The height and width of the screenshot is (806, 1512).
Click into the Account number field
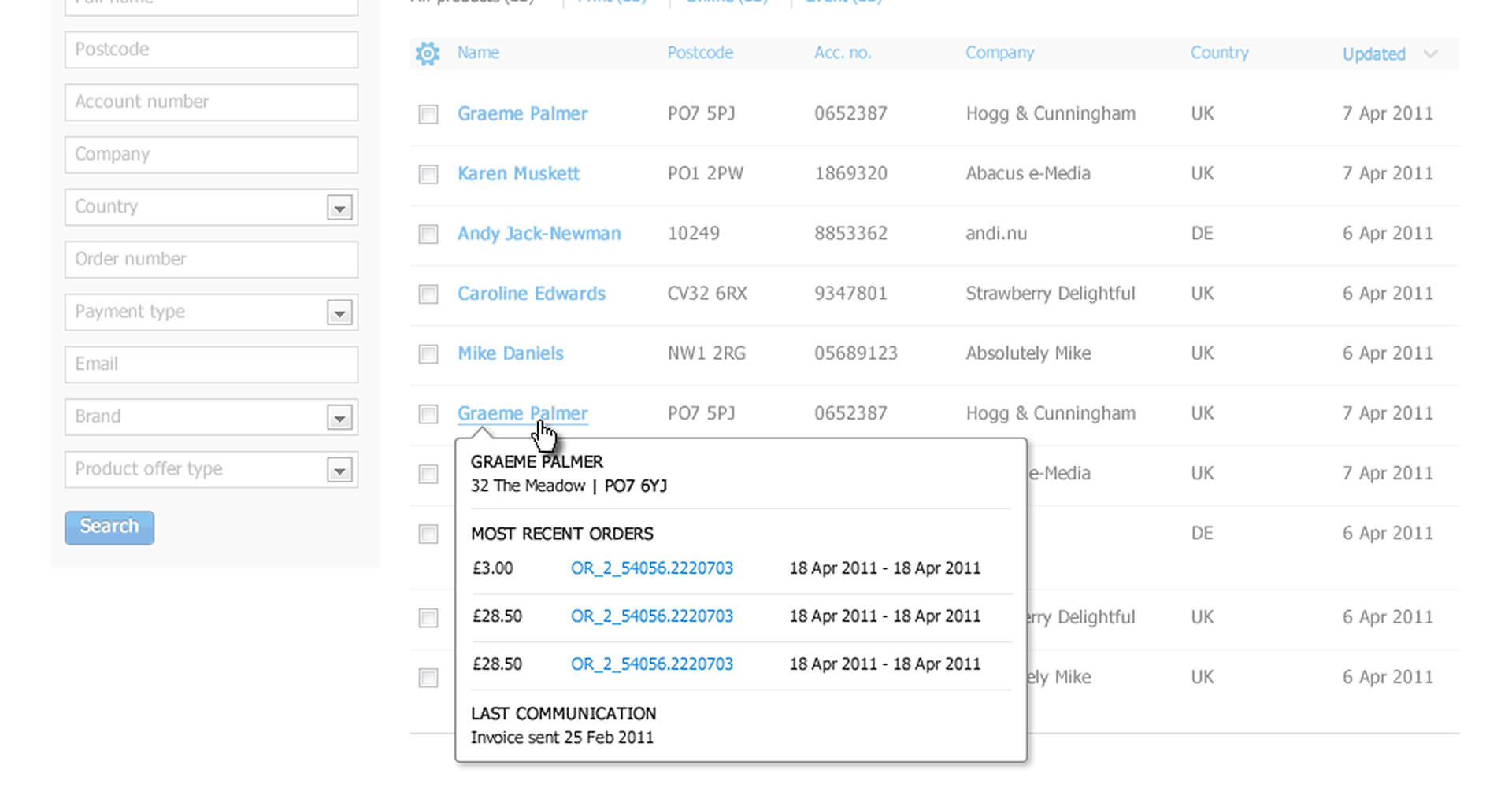[x=211, y=102]
